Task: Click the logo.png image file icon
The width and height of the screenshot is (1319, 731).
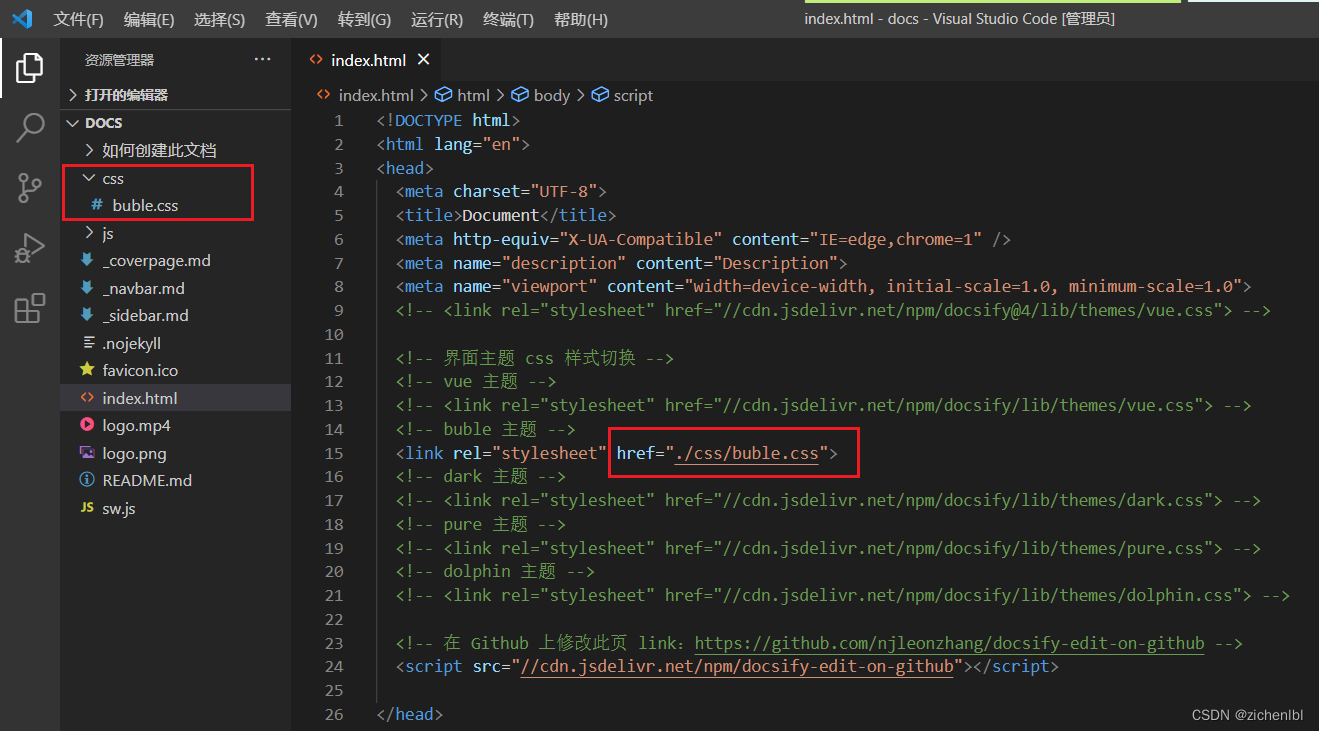Action: tap(87, 453)
